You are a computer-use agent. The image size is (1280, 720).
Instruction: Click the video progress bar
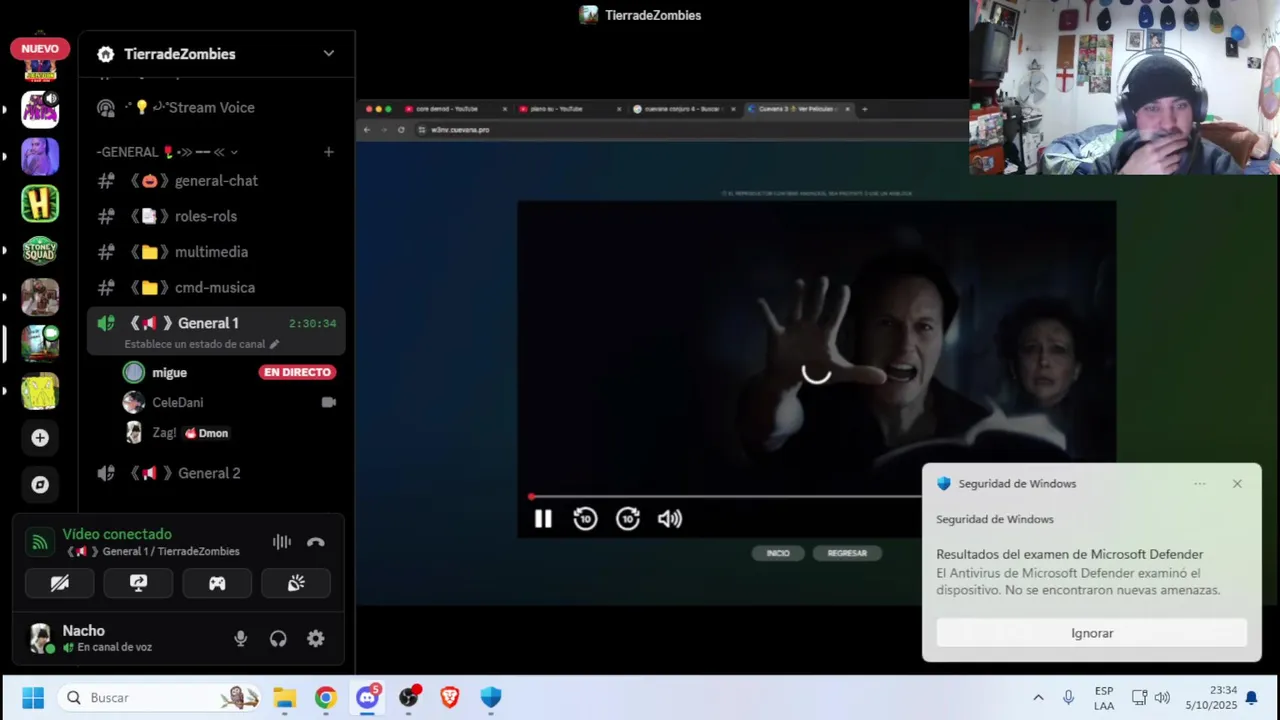(724, 496)
